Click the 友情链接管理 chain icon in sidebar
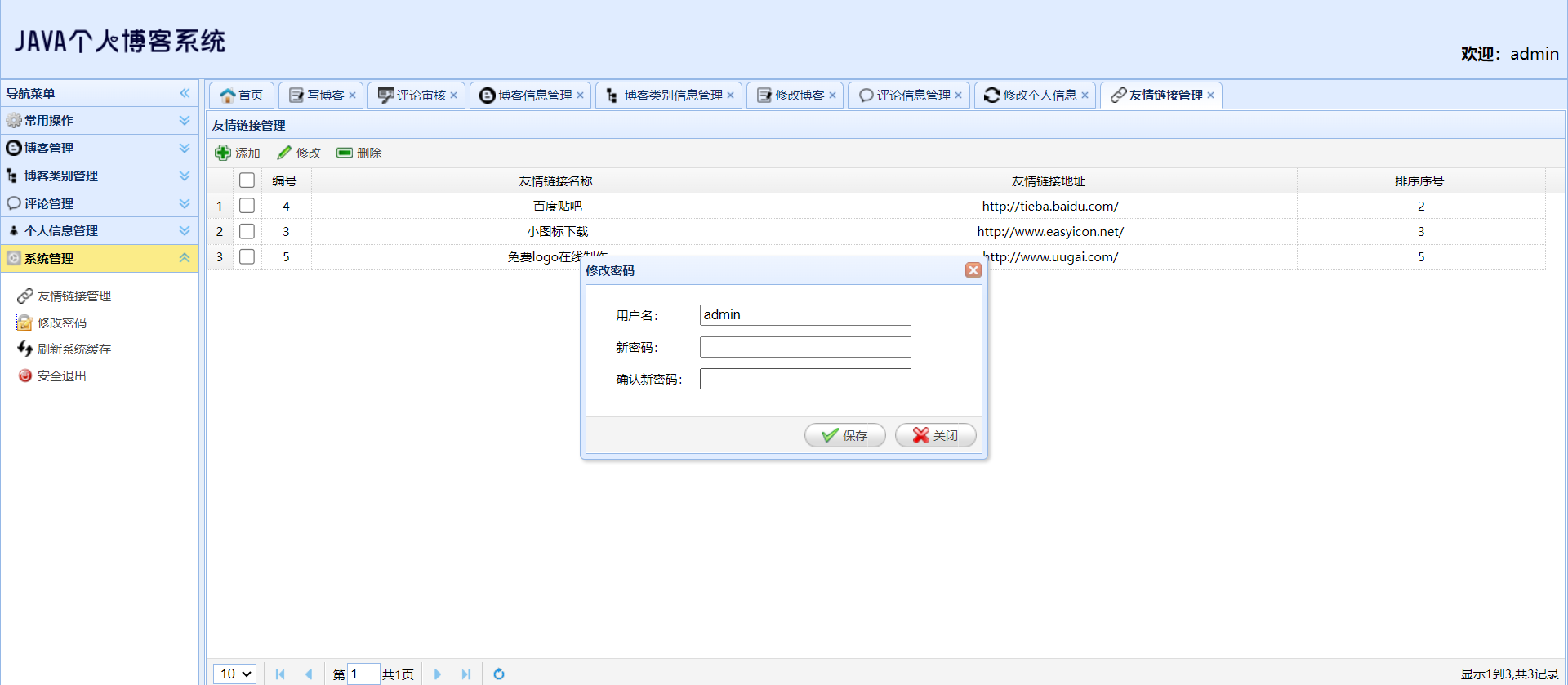Image resolution: width=1568 pixels, height=685 pixels. pyautogui.click(x=25, y=296)
